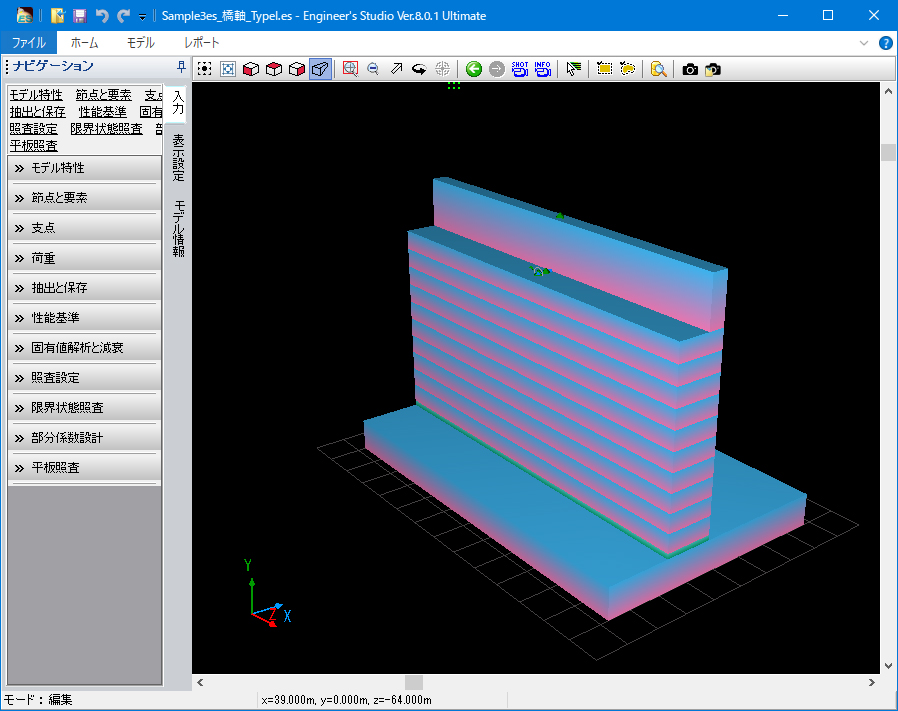Click the Save floppy disk icon
898x711 pixels.
pyautogui.click(x=80, y=16)
